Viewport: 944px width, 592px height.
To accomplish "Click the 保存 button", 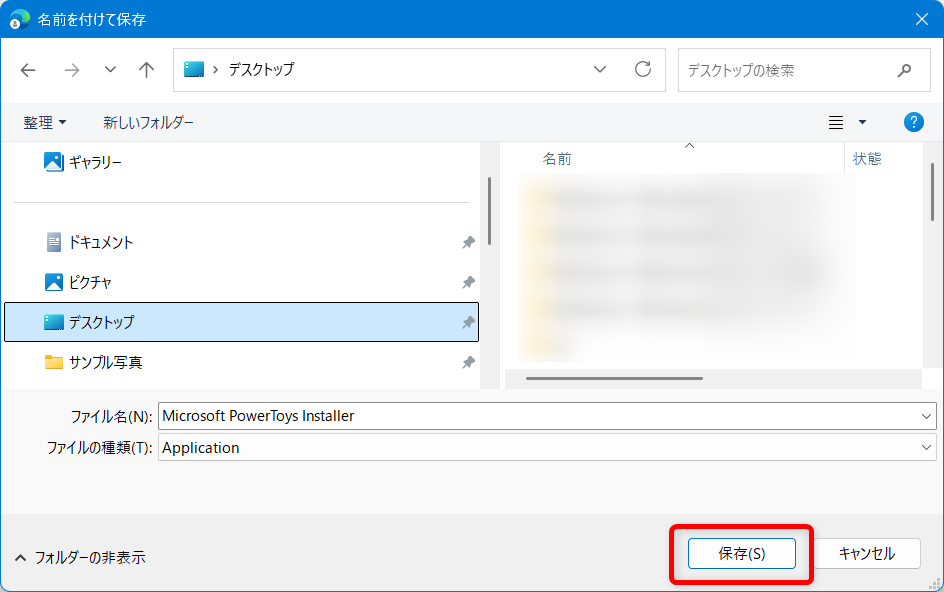I will click(x=742, y=553).
